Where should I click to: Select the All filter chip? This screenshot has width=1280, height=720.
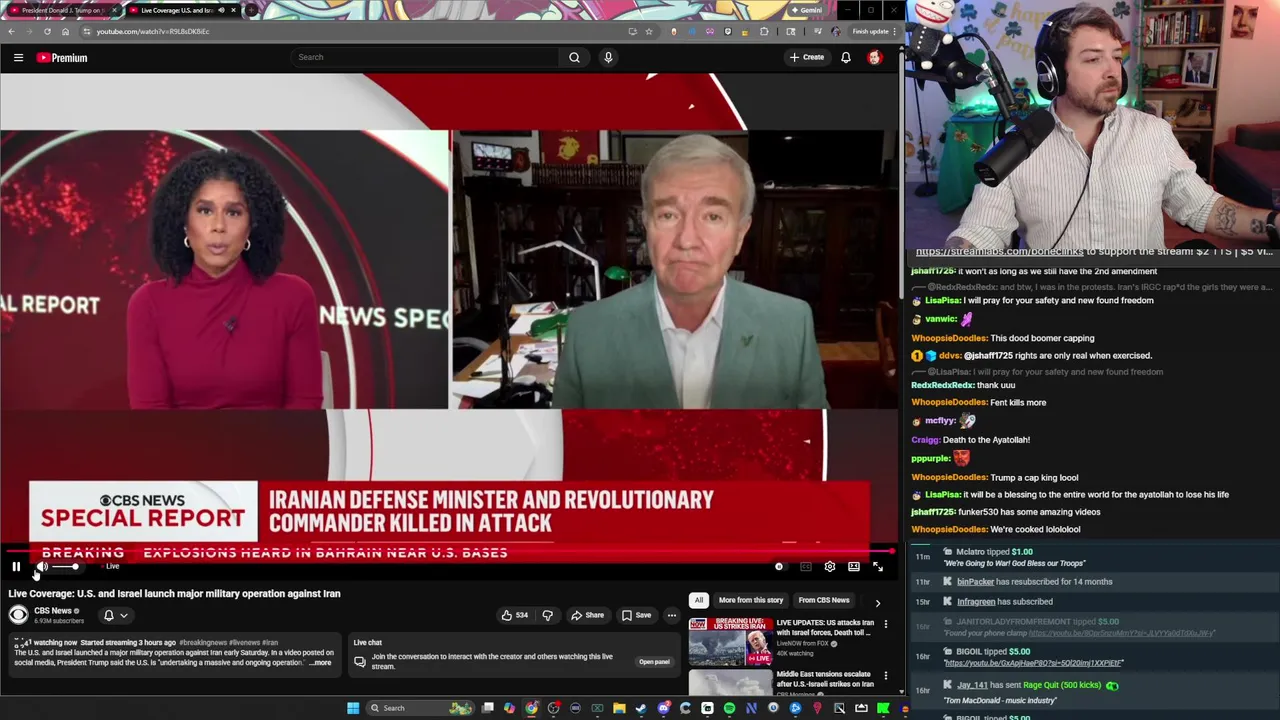click(x=698, y=600)
